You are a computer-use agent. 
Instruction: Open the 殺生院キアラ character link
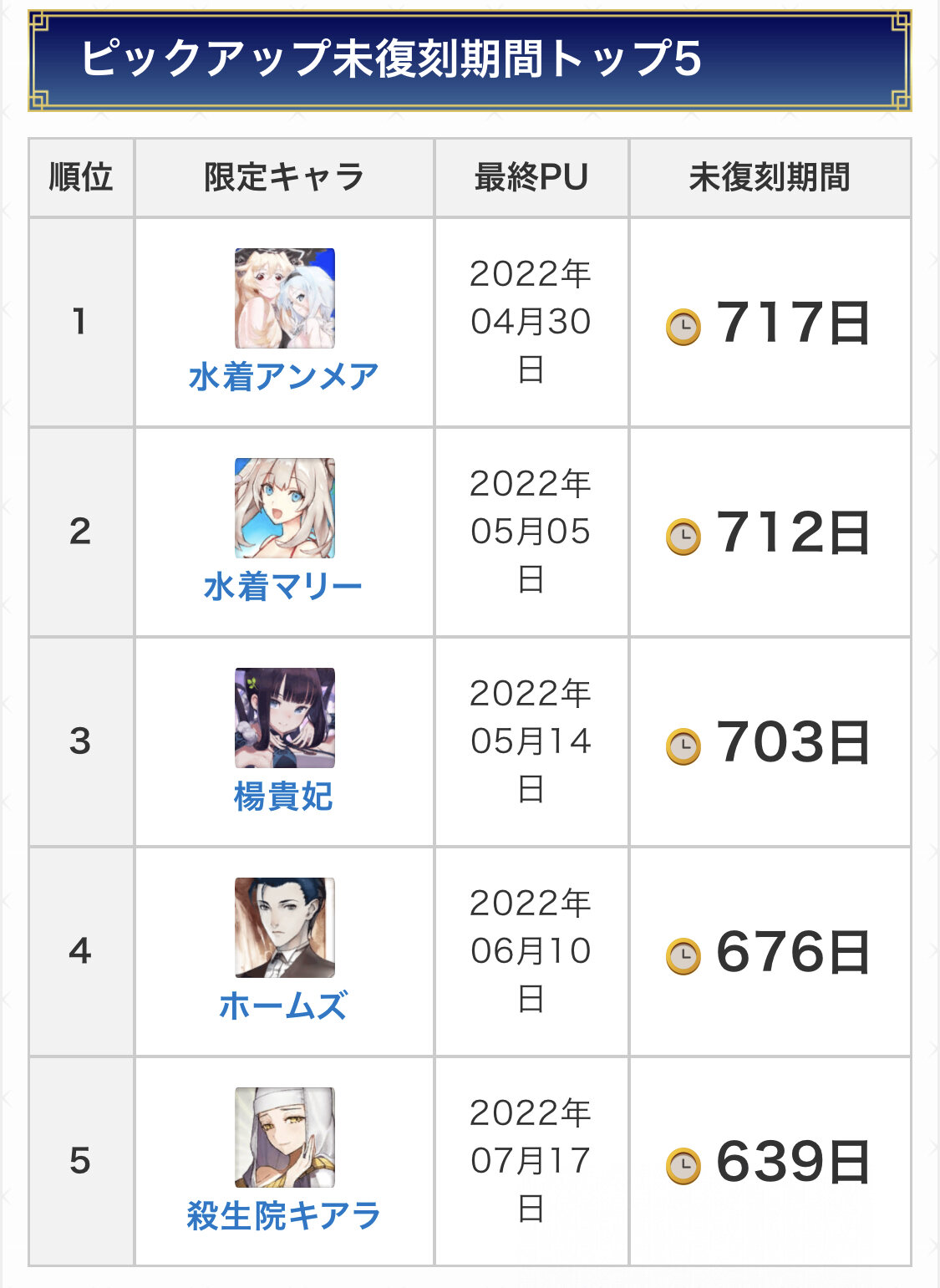click(x=284, y=1216)
